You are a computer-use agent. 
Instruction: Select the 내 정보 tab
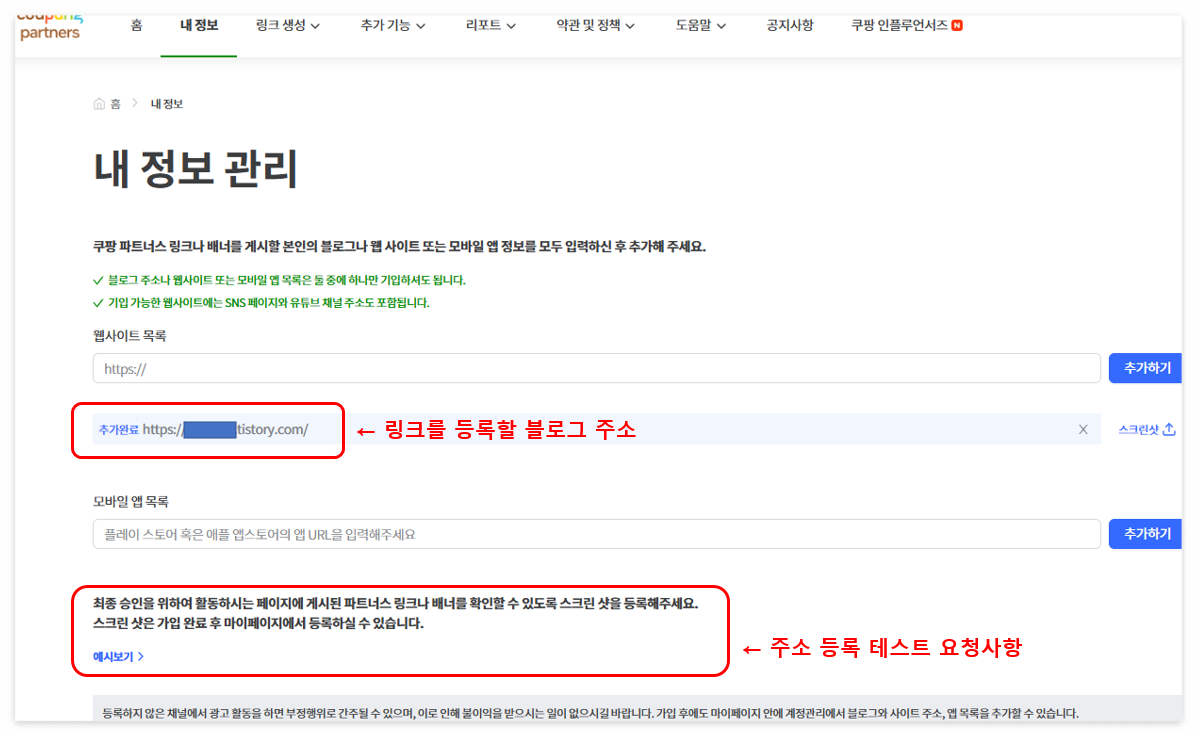click(x=198, y=25)
